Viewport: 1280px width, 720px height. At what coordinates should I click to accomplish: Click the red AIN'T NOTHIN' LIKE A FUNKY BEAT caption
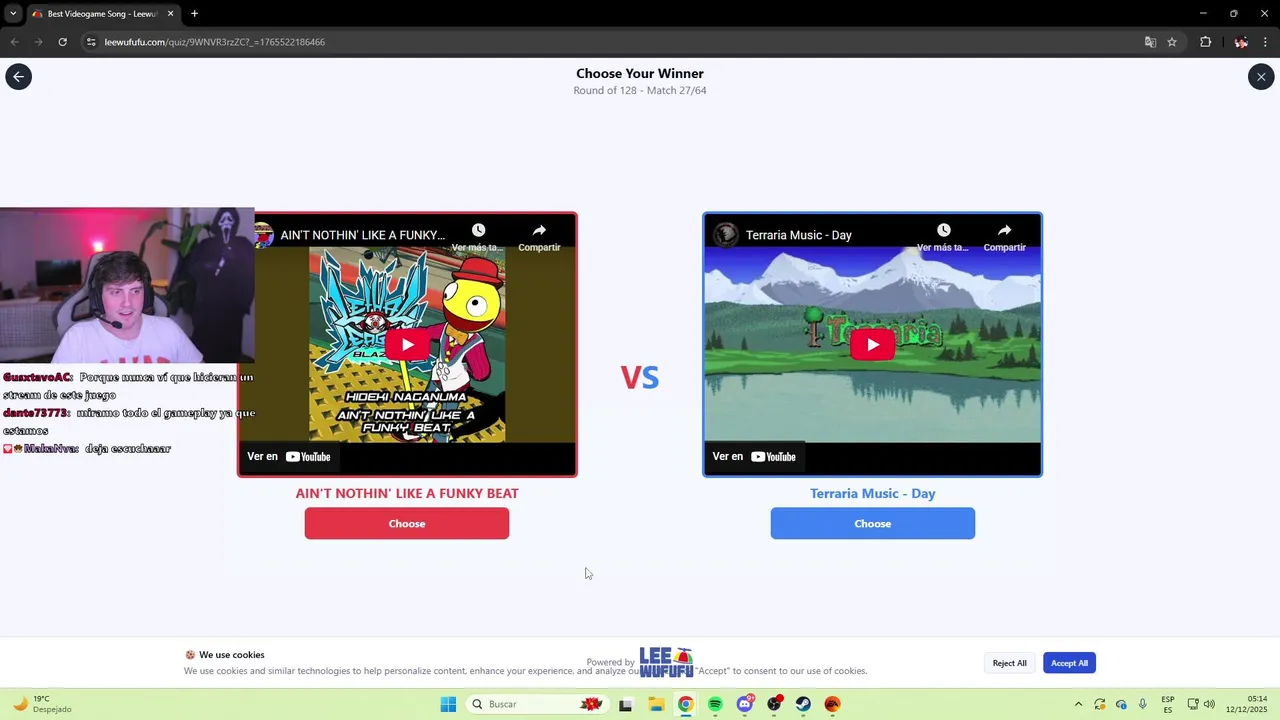coord(407,493)
